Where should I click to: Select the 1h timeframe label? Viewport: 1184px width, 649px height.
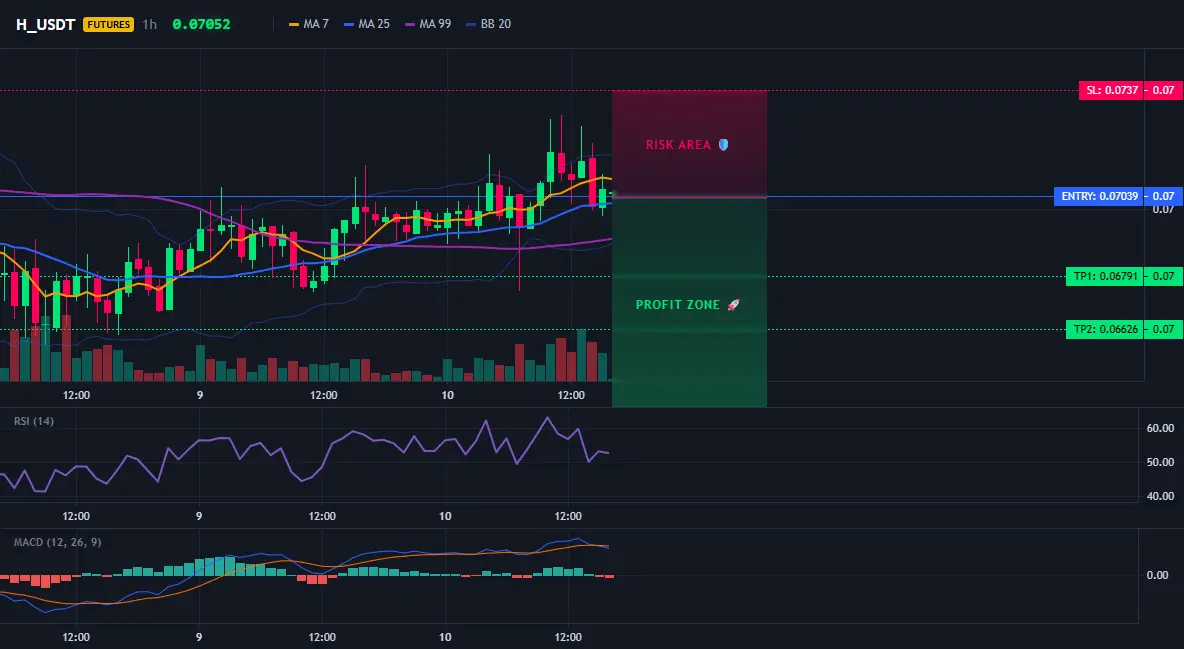[x=150, y=24]
